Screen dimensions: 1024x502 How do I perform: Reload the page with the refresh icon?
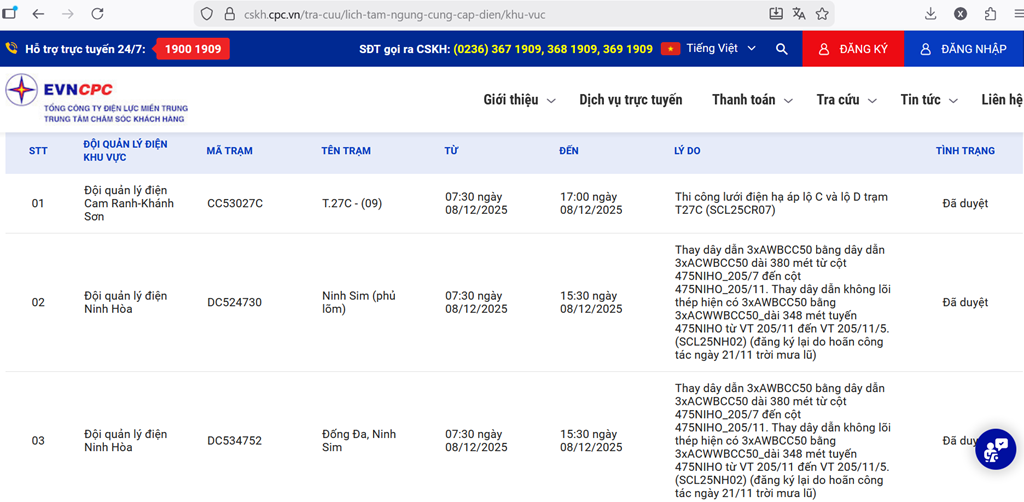(x=97, y=14)
